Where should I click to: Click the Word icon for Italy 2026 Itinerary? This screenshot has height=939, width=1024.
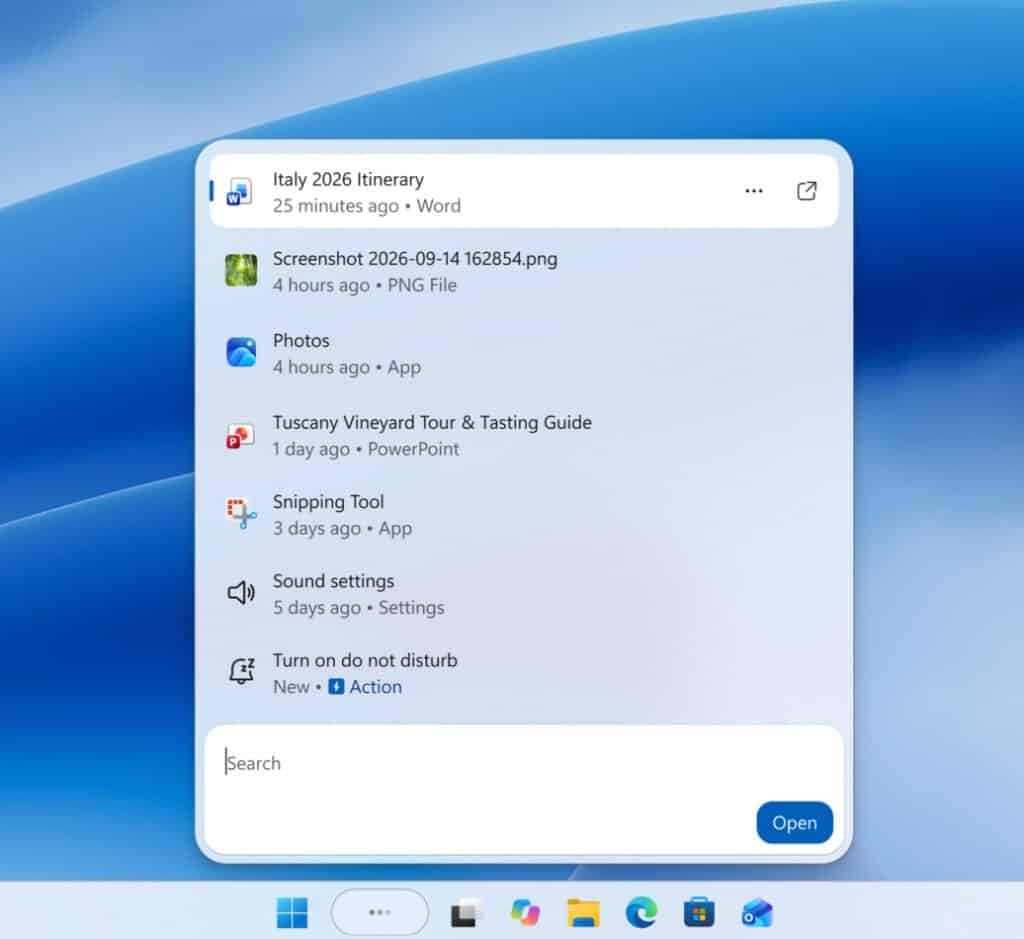tap(240, 192)
